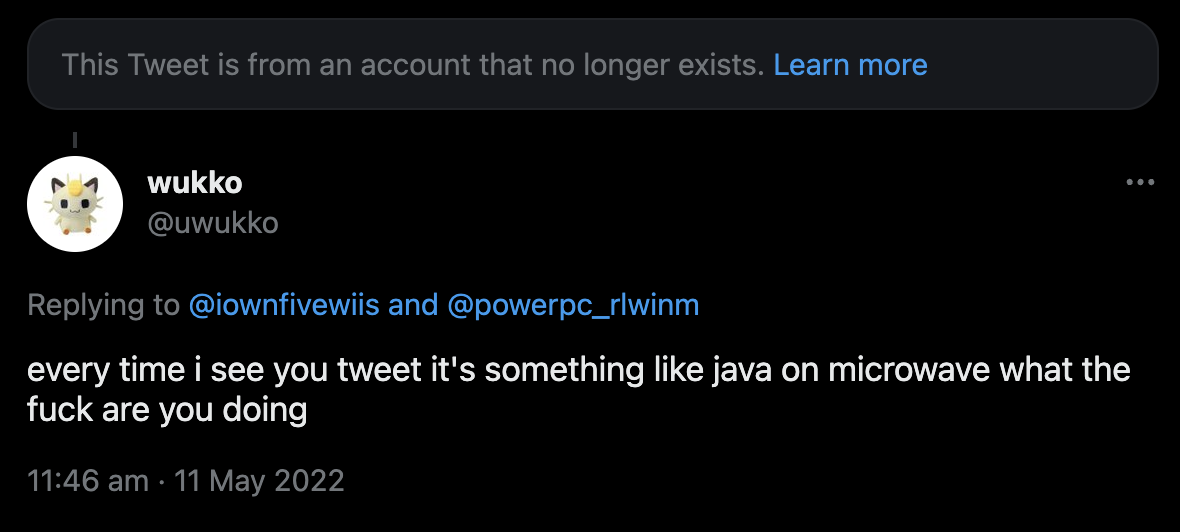1180x532 pixels.
Task: Open the @powerpc_rlwinm mention link
Action: tap(574, 305)
